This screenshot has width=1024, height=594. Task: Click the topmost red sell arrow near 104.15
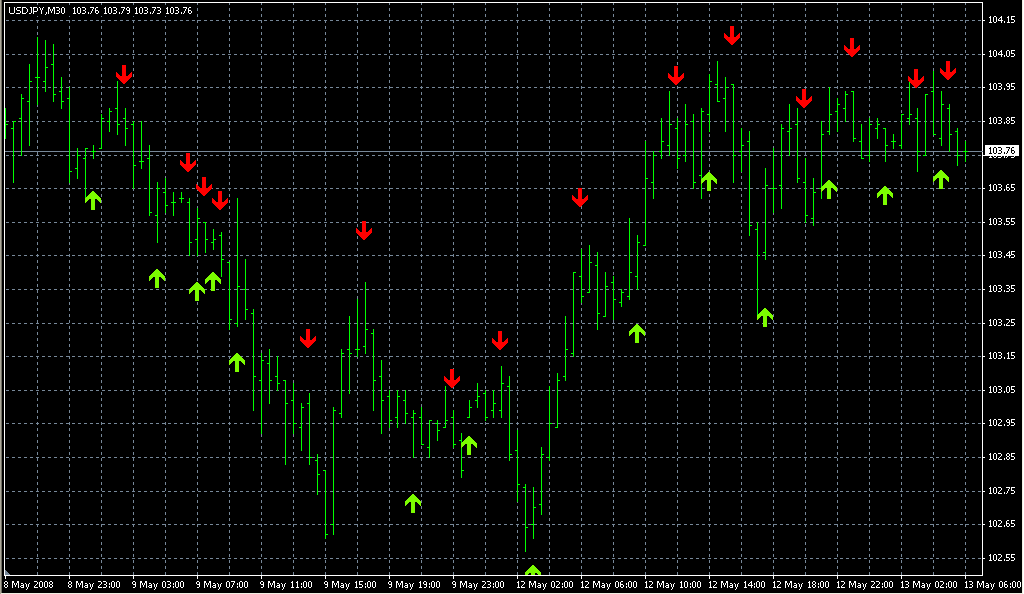[732, 36]
